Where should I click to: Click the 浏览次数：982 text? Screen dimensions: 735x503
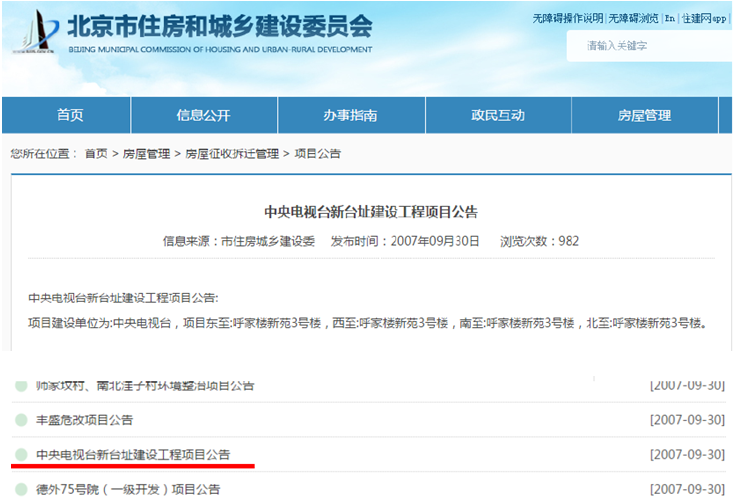(x=540, y=241)
